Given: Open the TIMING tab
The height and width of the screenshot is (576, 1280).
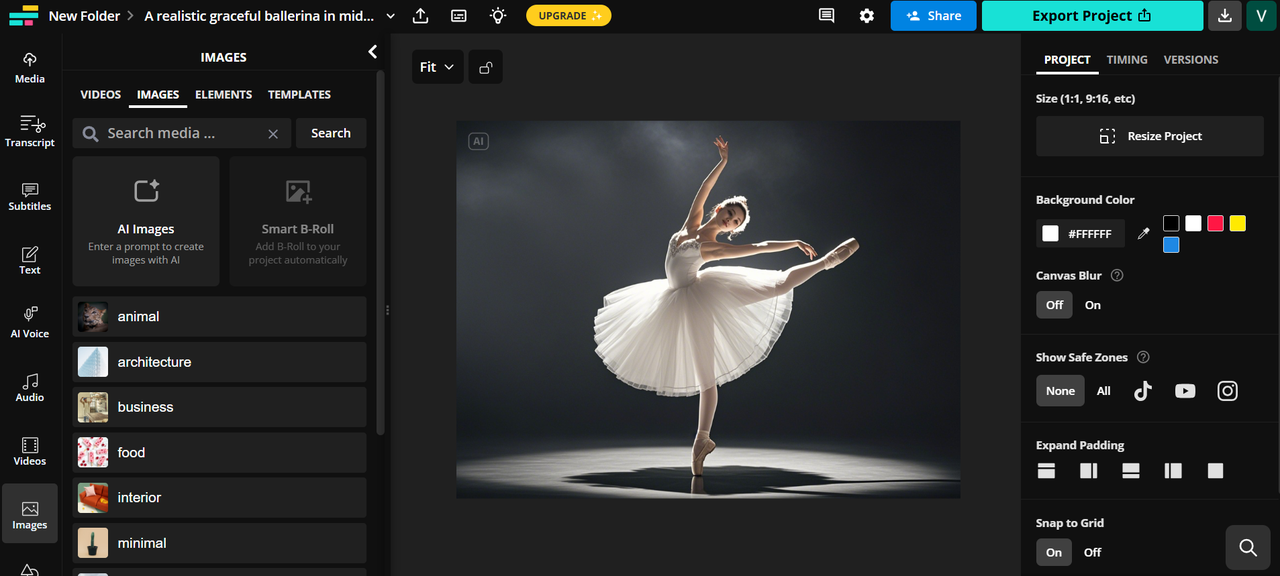Looking at the screenshot, I should tap(1127, 60).
